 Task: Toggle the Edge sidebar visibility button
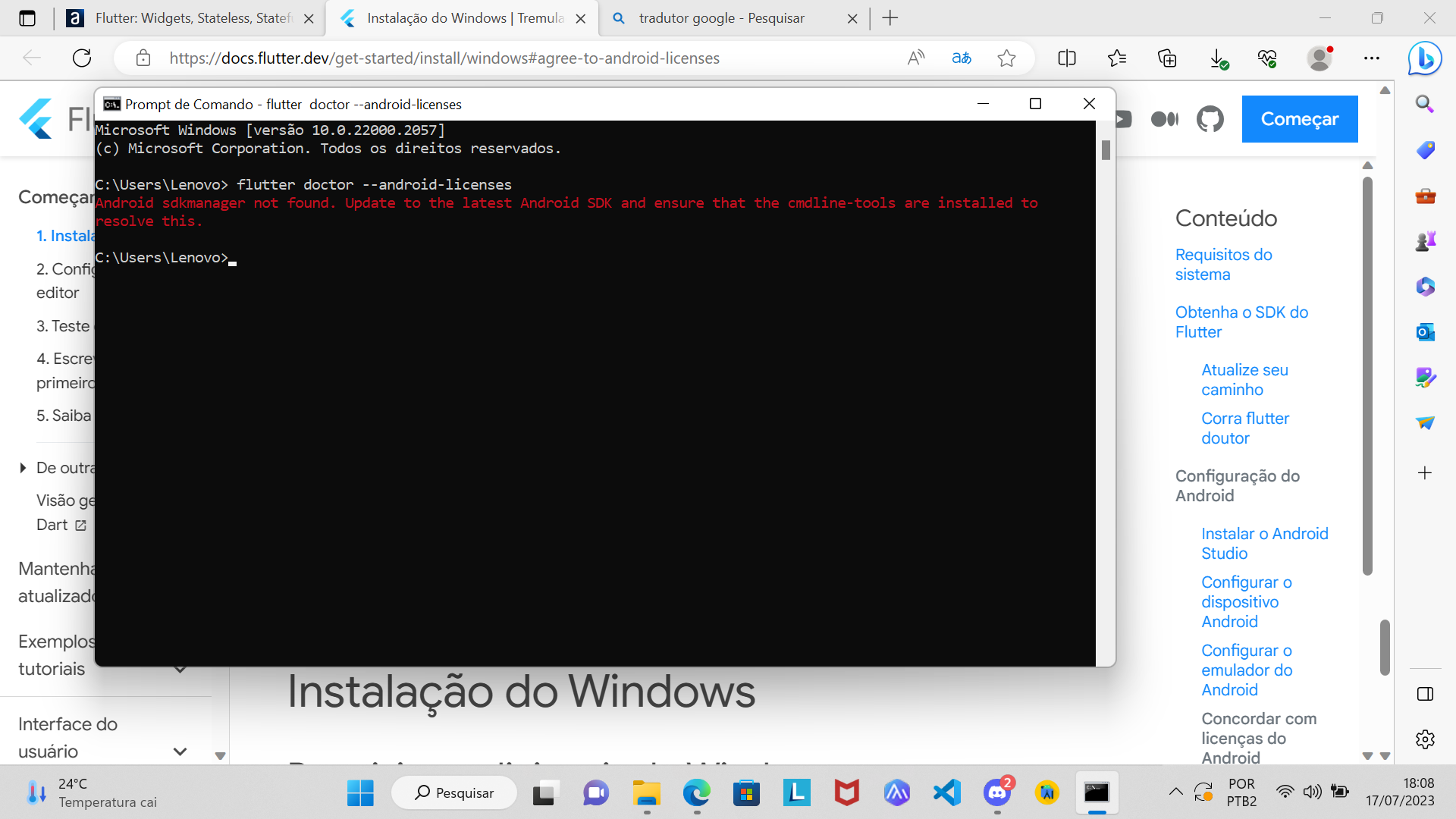tap(1425, 694)
